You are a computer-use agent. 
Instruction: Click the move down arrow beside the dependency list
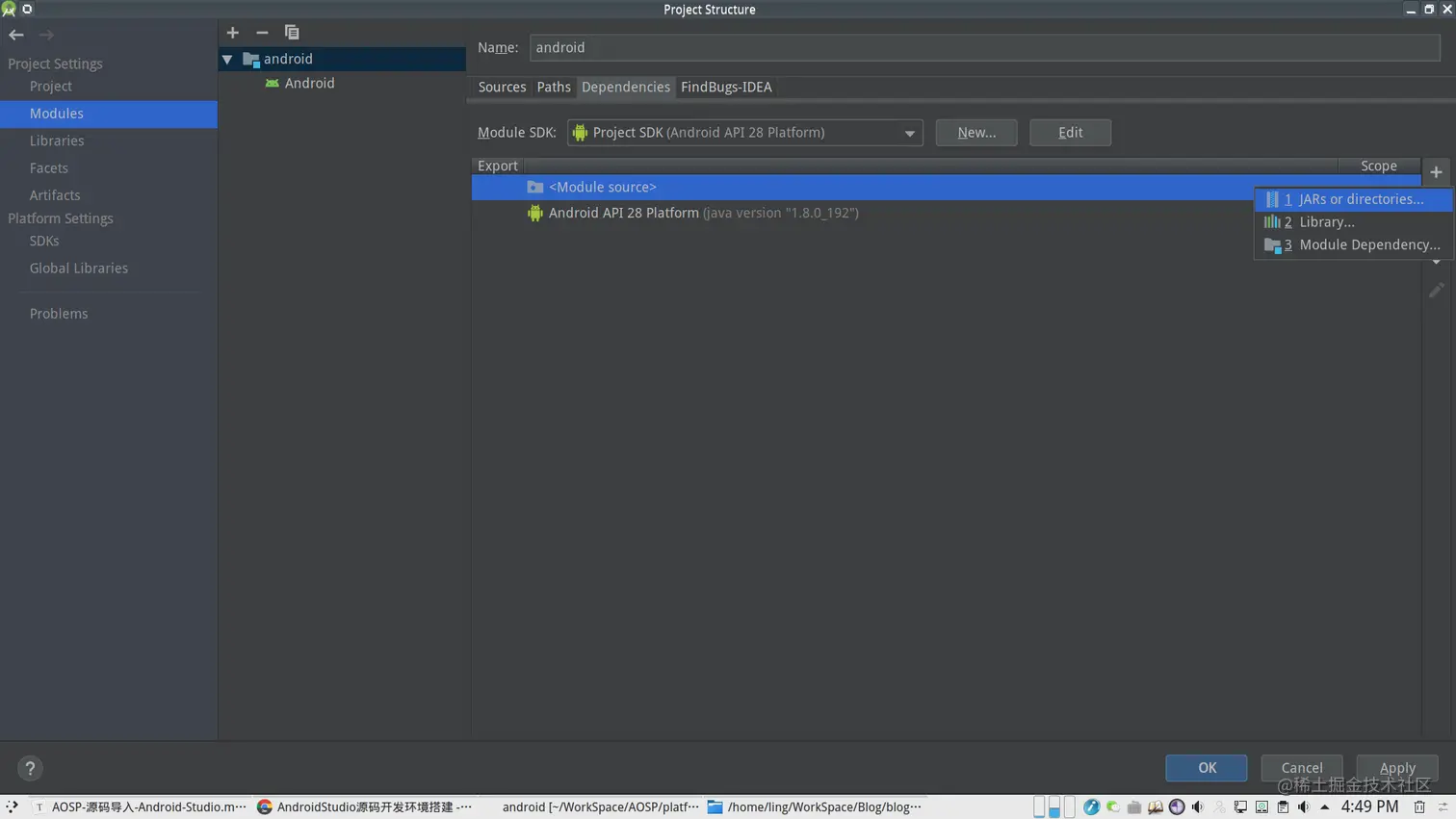(1436, 262)
